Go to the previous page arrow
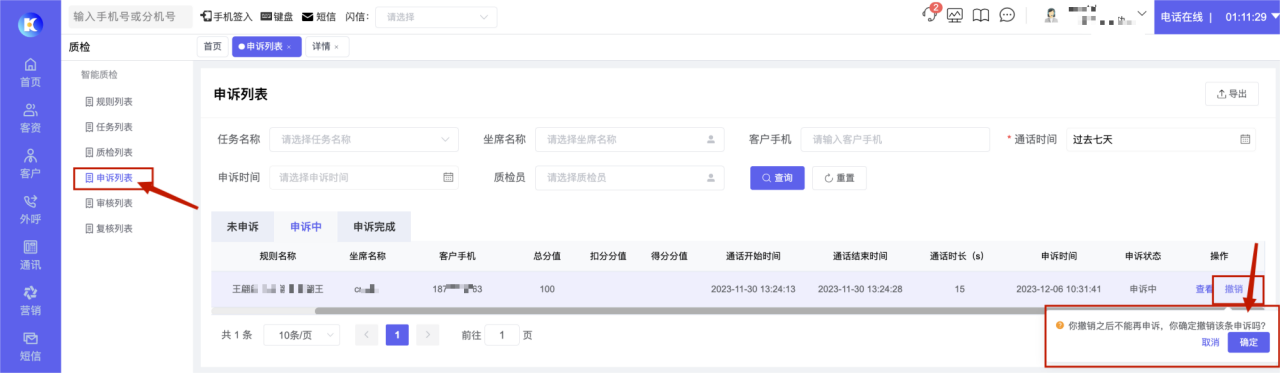This screenshot has width=1280, height=373. point(367,335)
